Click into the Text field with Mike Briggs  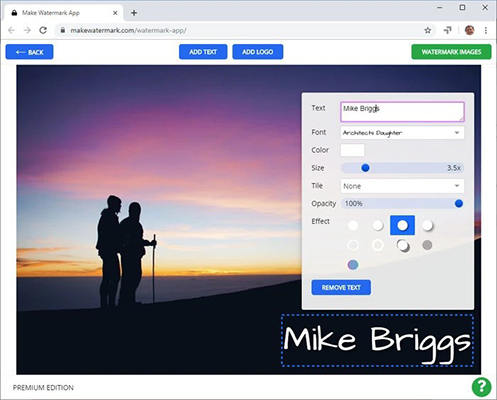point(402,112)
